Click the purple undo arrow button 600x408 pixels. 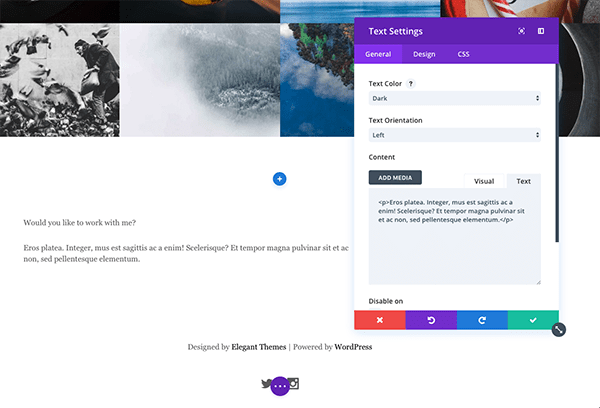tap(431, 320)
